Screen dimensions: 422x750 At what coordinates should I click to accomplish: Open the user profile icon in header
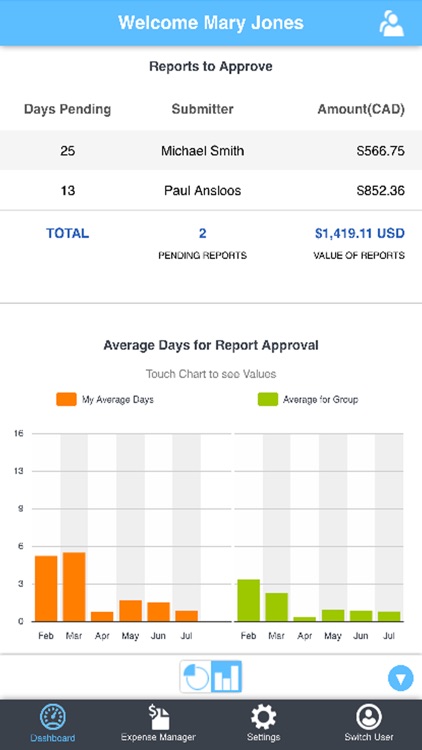391,23
